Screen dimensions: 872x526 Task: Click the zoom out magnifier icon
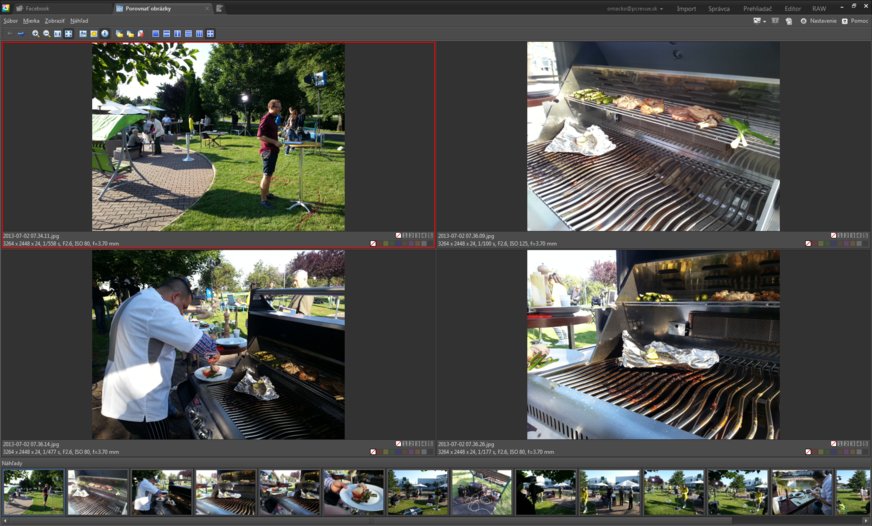pyautogui.click(x=46, y=33)
